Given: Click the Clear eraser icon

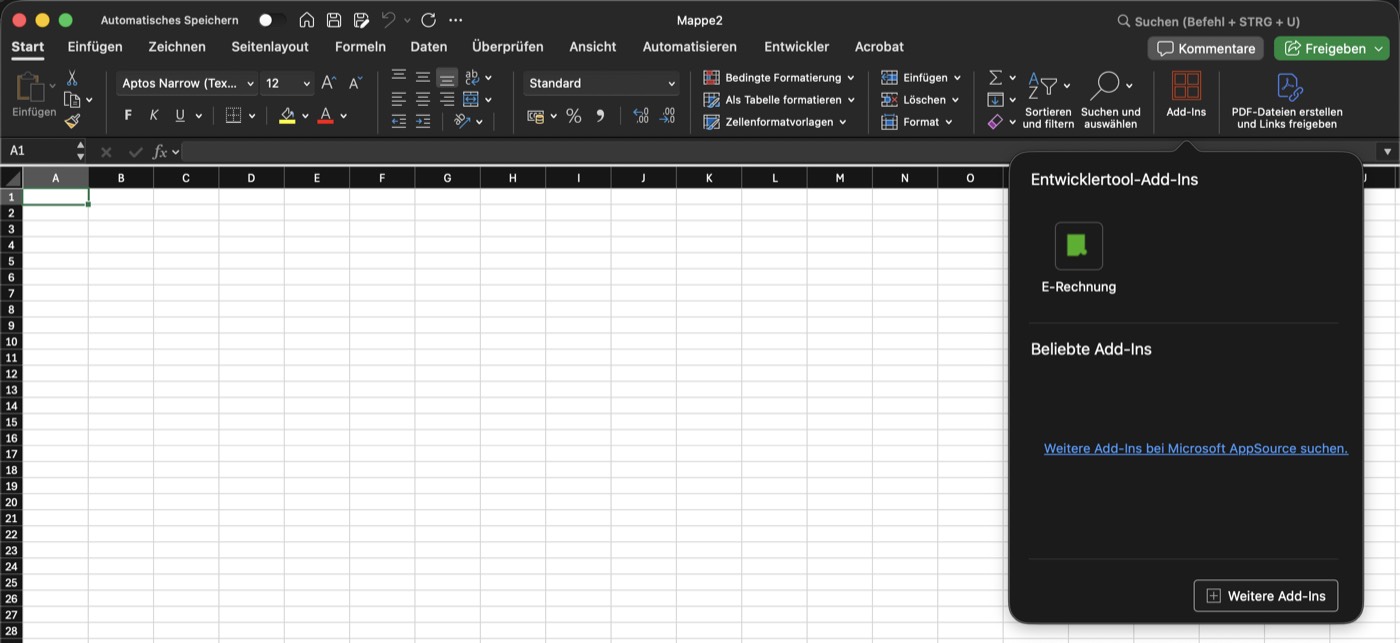Looking at the screenshot, I should 995,121.
